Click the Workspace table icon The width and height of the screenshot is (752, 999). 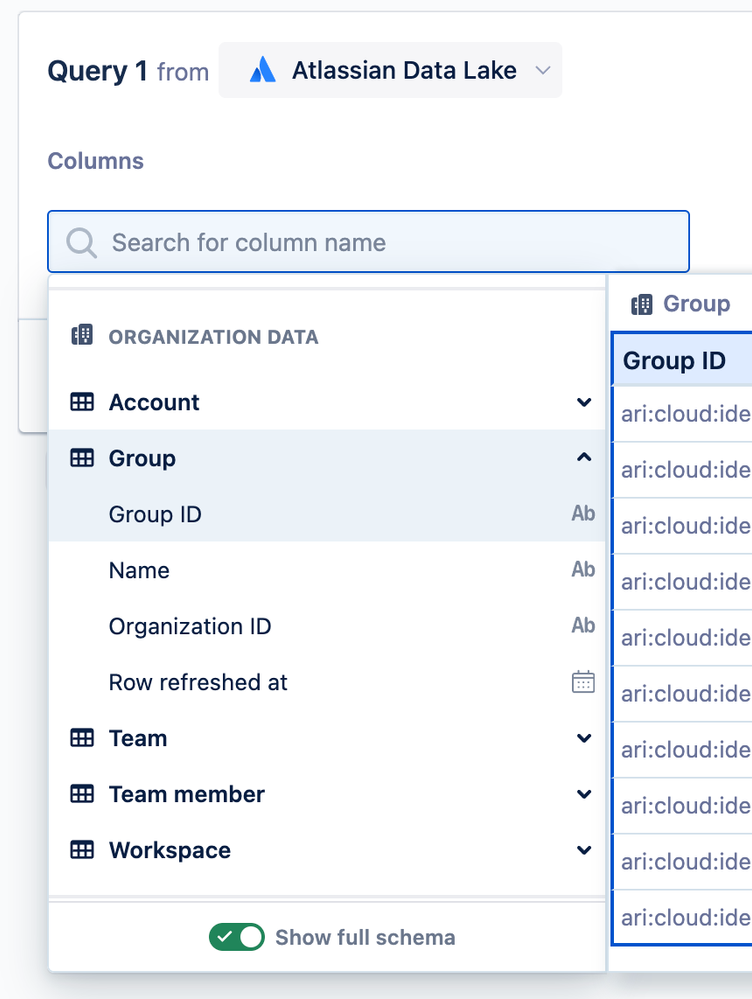click(x=82, y=850)
